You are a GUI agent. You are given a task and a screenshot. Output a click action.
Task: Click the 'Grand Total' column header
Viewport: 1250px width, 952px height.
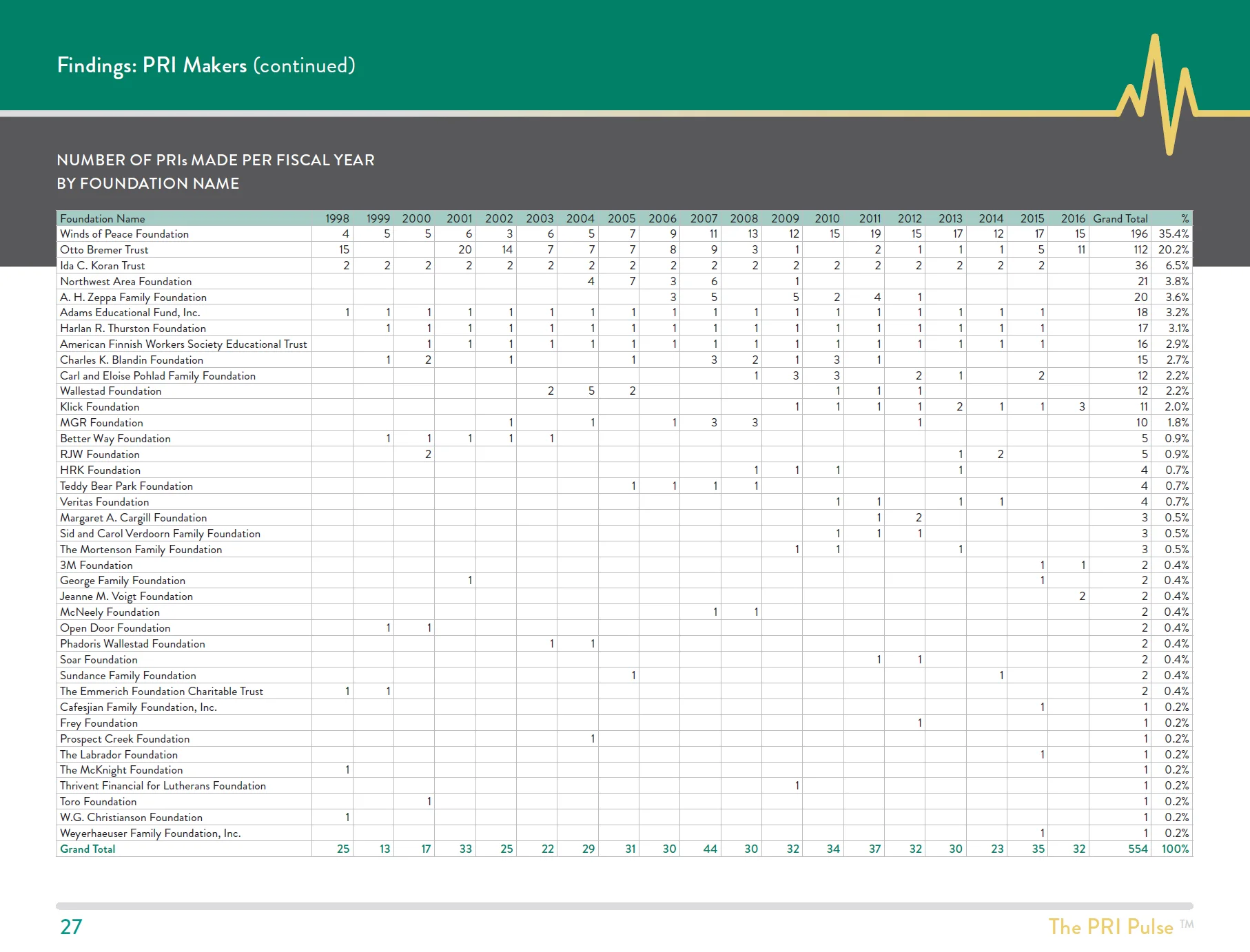click(x=1120, y=218)
